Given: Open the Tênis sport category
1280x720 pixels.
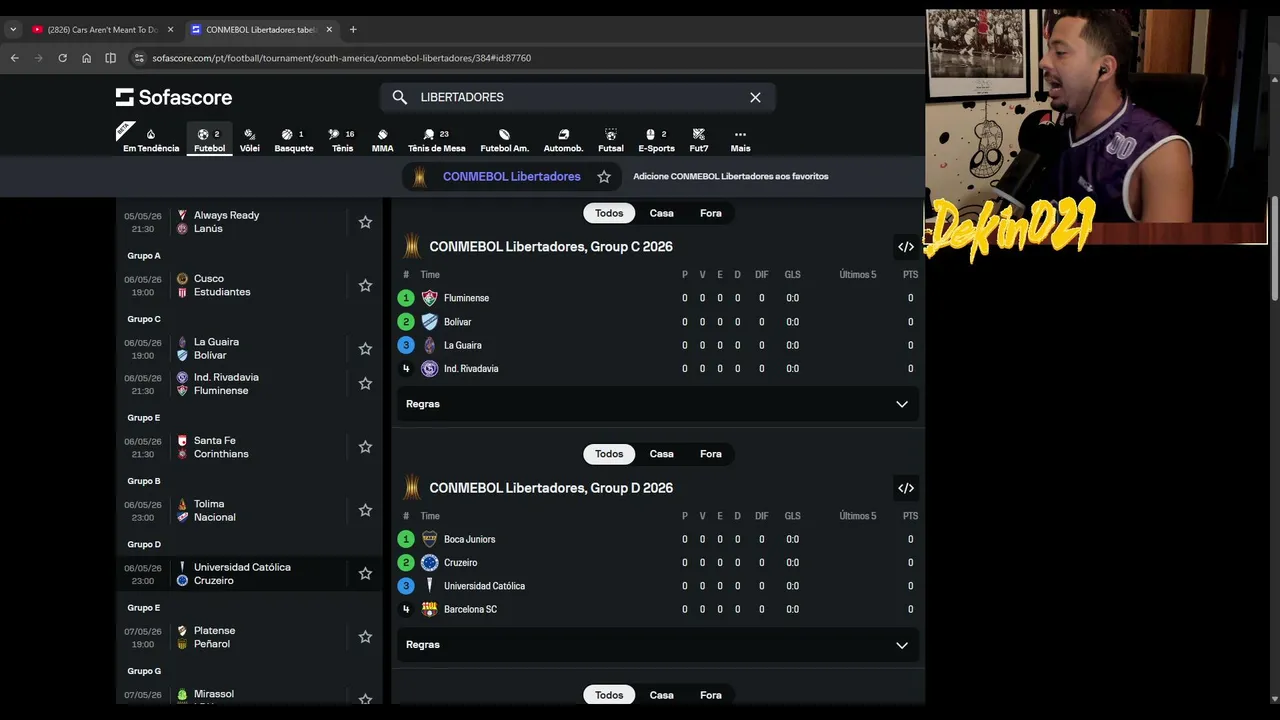Looking at the screenshot, I should pos(342,140).
